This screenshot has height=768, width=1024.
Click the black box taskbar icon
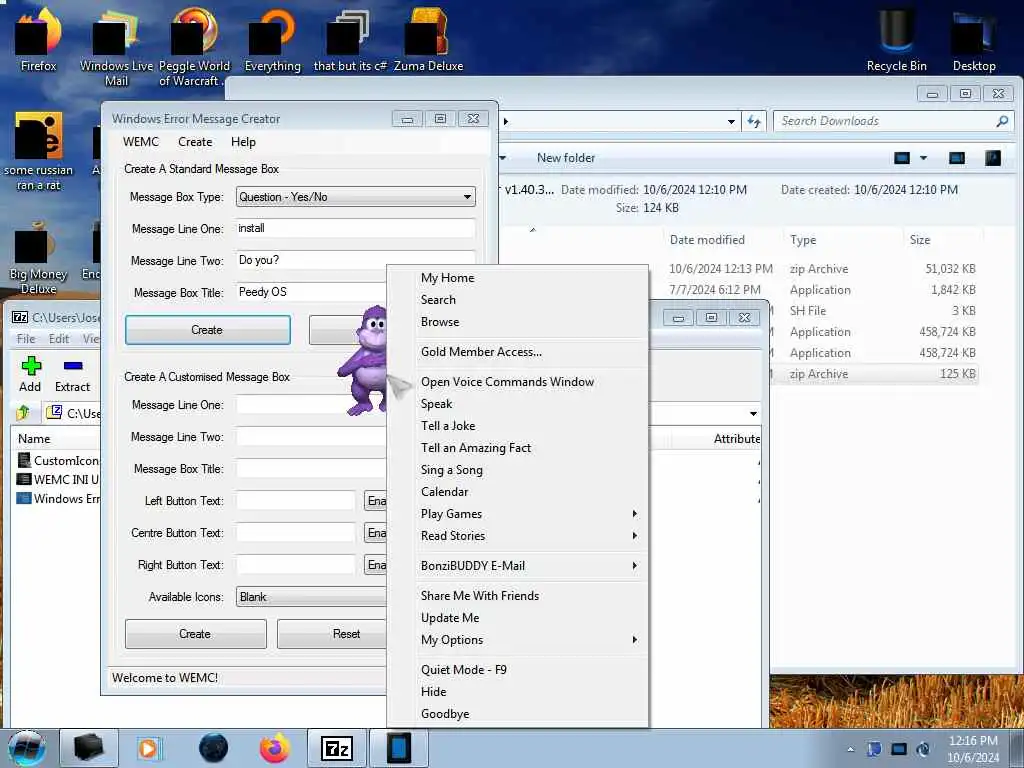[x=89, y=748]
